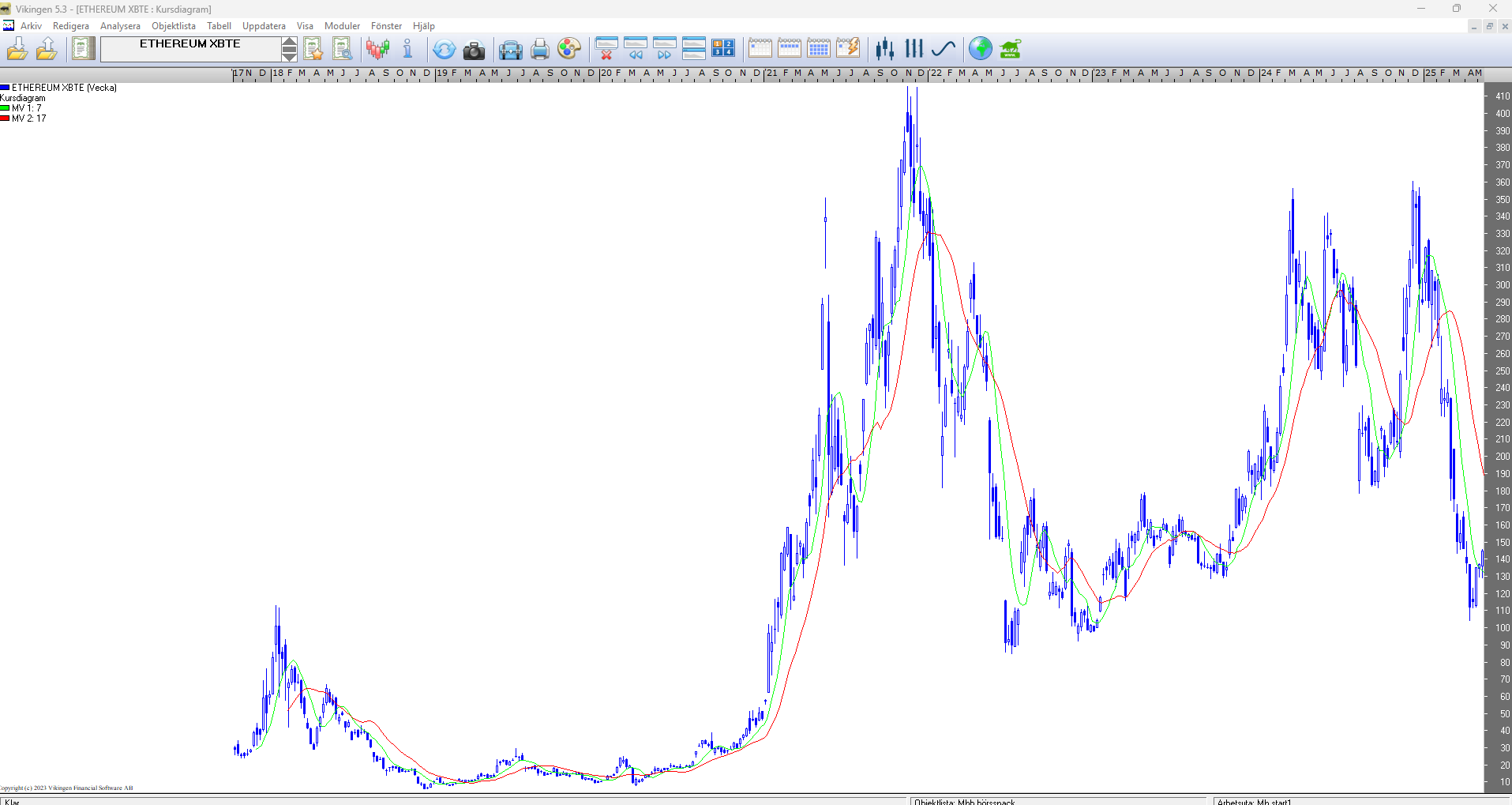
Task: Click the Kursdiagram legend label
Action: coord(23,98)
